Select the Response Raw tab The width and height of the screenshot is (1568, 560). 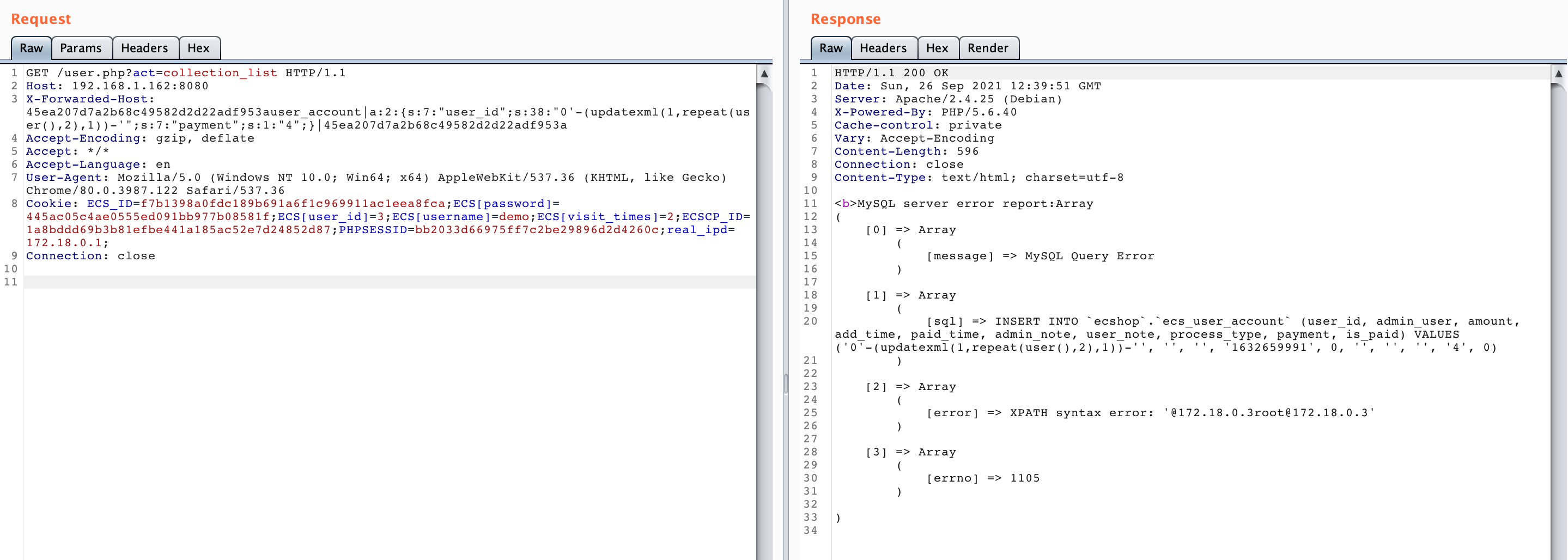click(831, 48)
